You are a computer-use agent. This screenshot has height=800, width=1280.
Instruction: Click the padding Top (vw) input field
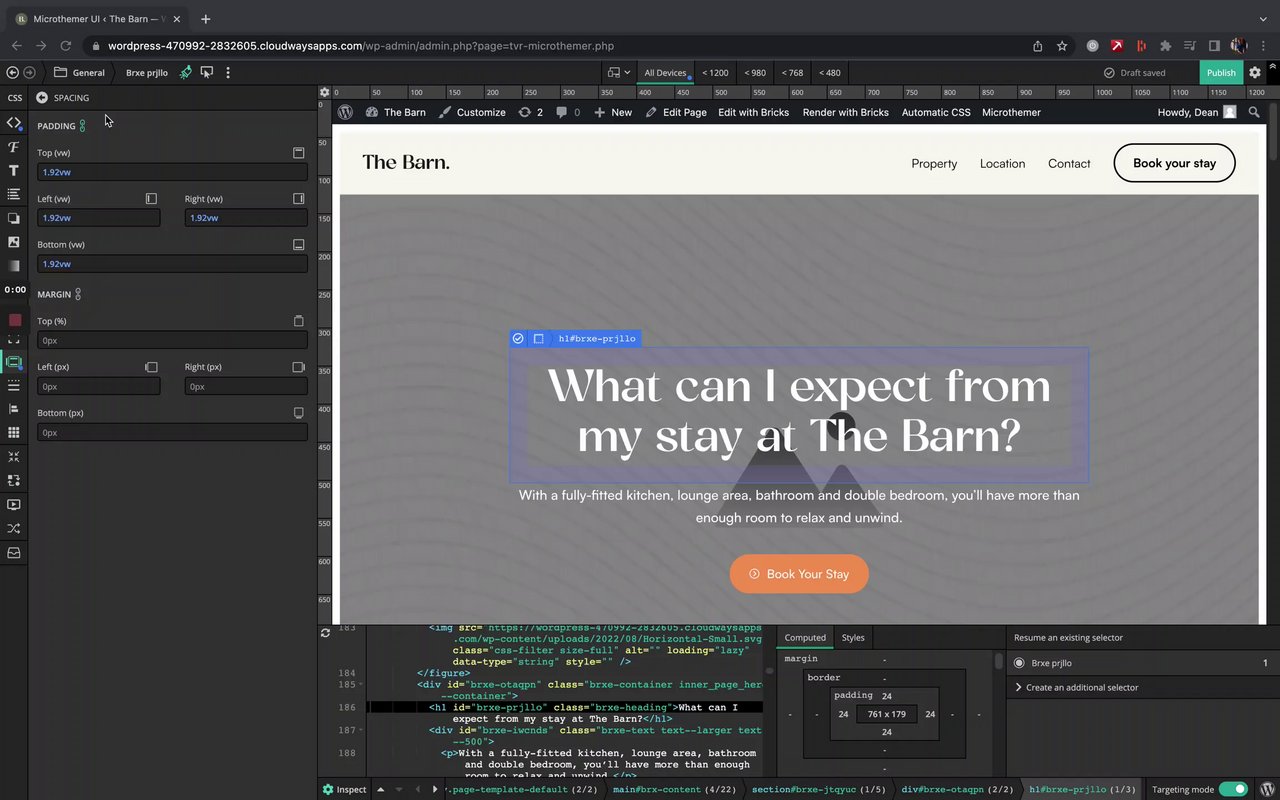tap(172, 172)
